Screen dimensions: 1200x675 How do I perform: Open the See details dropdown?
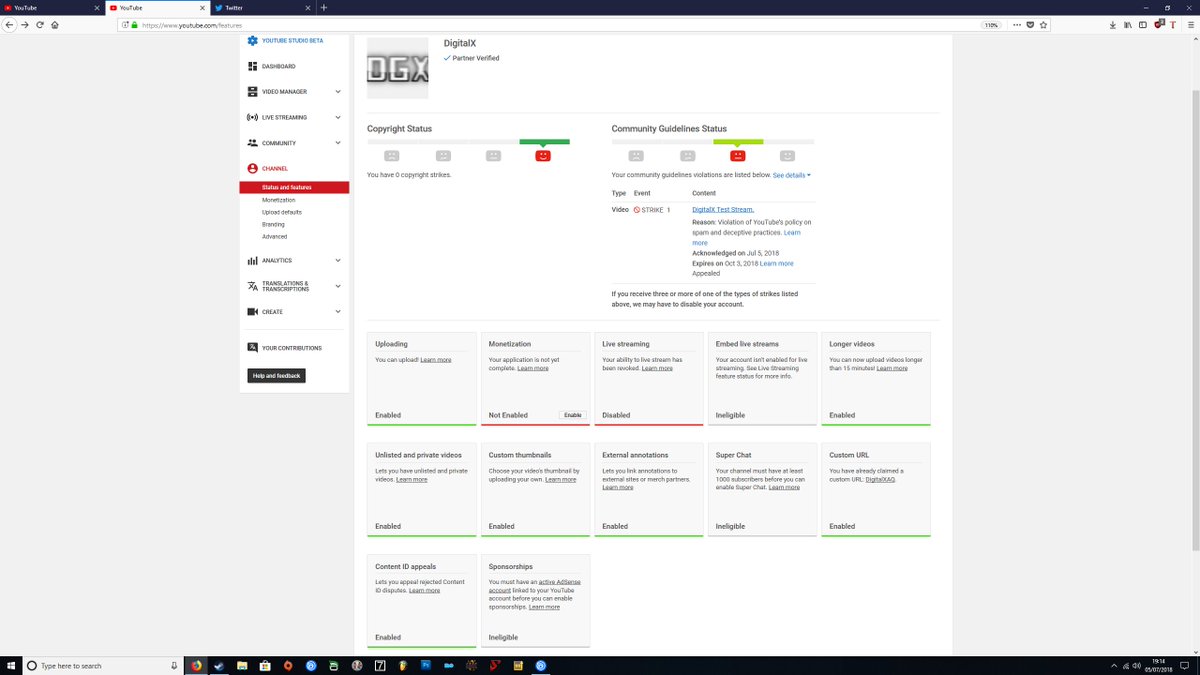point(792,175)
